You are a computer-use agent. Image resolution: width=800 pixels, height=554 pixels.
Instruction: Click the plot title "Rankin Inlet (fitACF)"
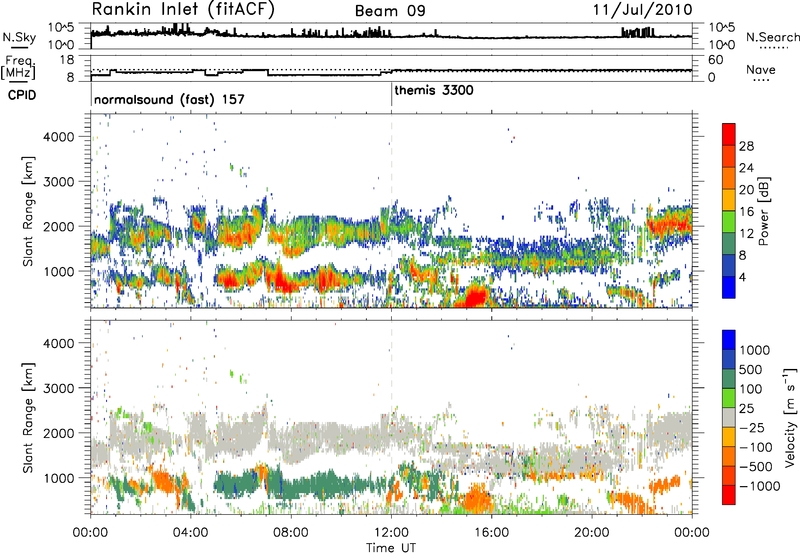(183, 9)
